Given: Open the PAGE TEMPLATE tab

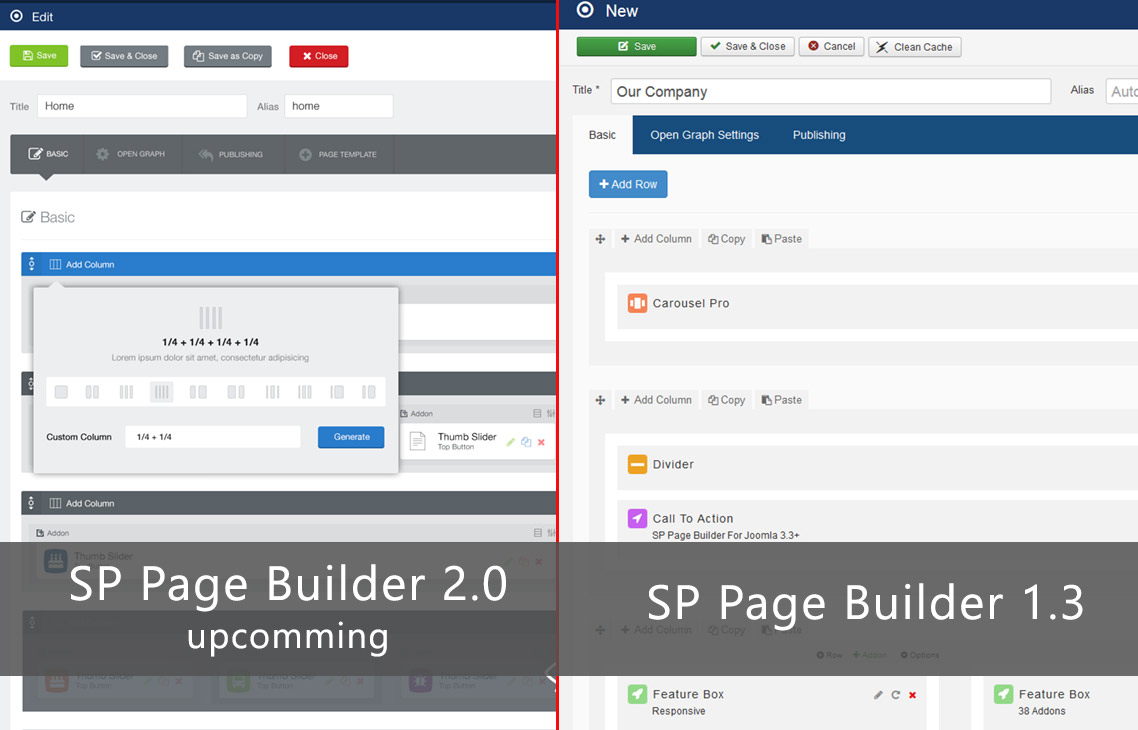Looking at the screenshot, I should coord(338,154).
